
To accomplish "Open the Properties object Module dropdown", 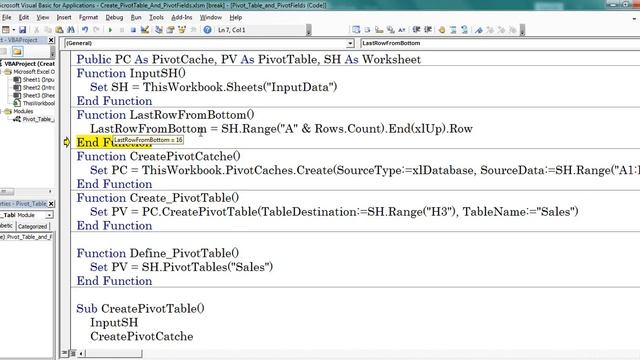I will 49,215.
